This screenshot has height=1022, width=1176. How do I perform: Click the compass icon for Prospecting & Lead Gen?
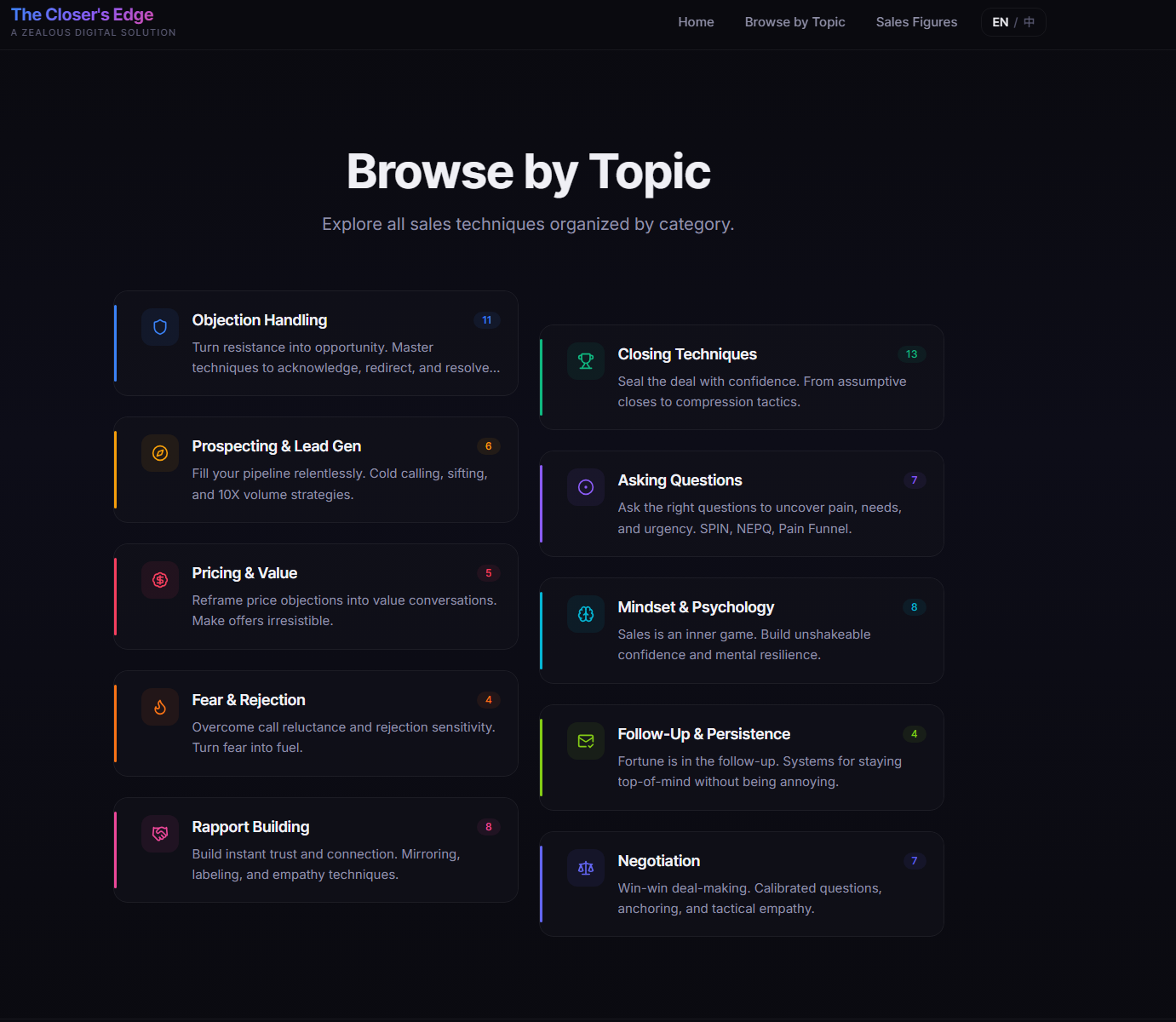tap(160, 453)
